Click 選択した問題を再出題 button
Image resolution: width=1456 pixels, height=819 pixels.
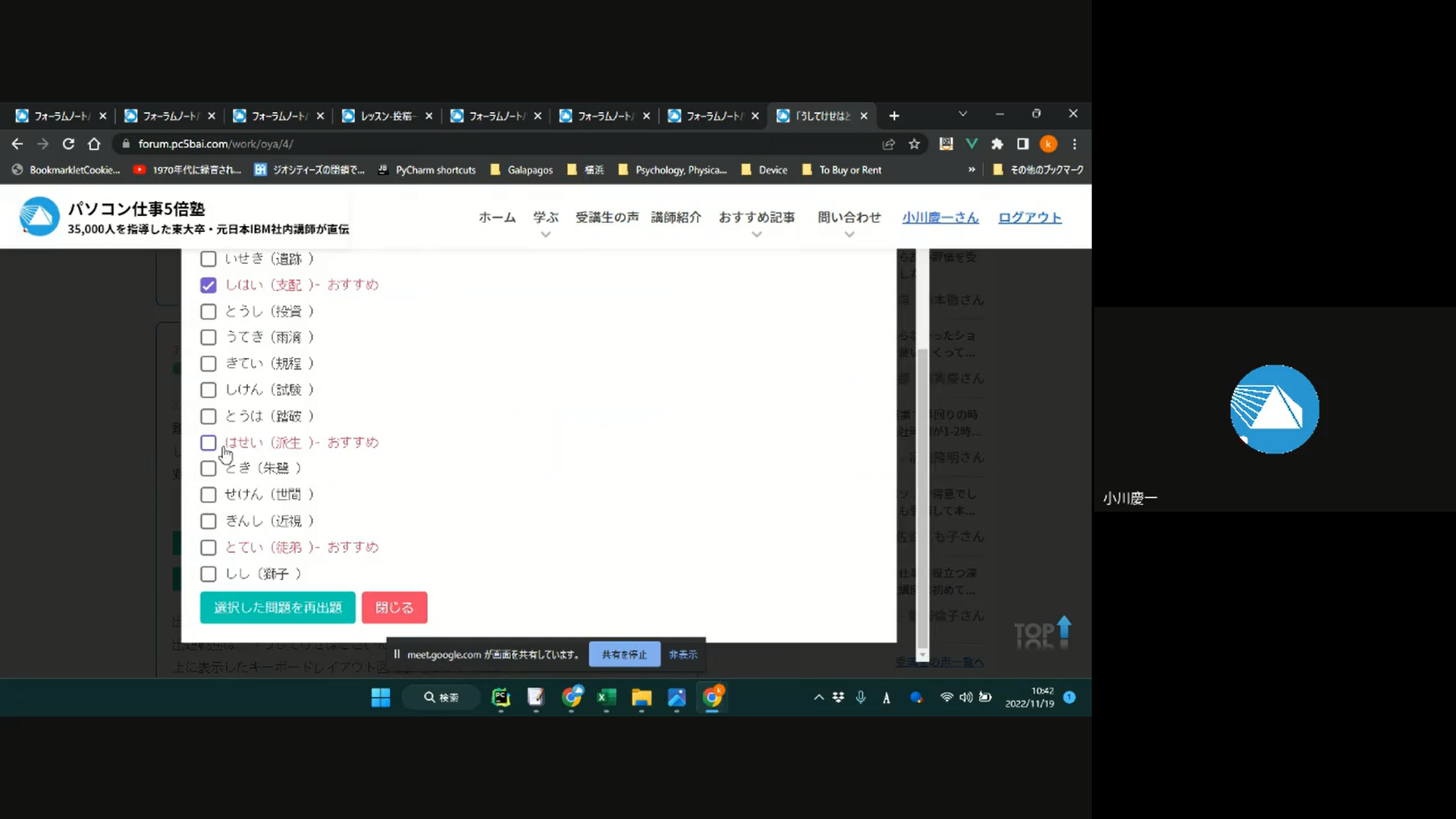coord(278,607)
